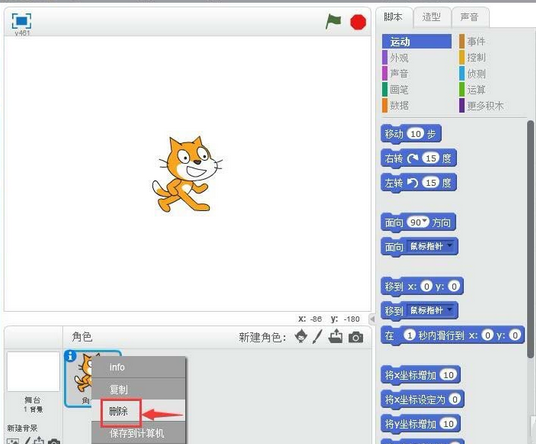Open the 声音 tab

[469, 17]
